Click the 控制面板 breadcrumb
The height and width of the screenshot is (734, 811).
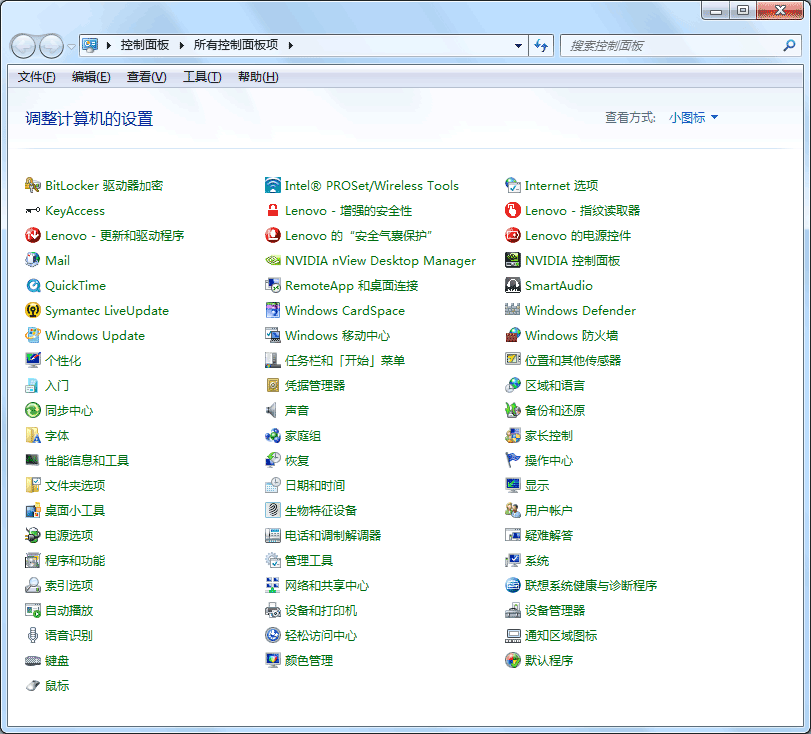point(145,45)
